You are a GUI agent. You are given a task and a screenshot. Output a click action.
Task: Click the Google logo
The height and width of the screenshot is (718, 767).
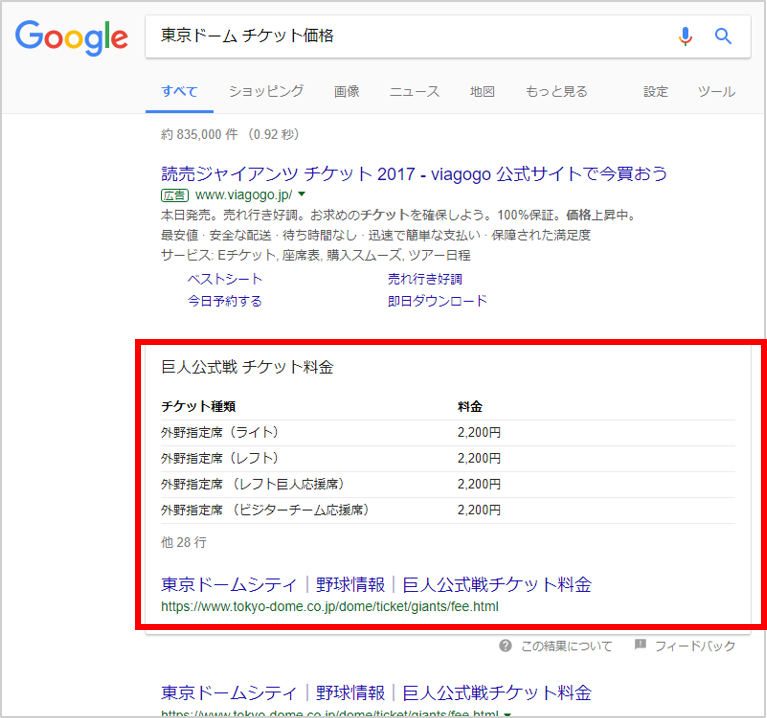(71, 38)
